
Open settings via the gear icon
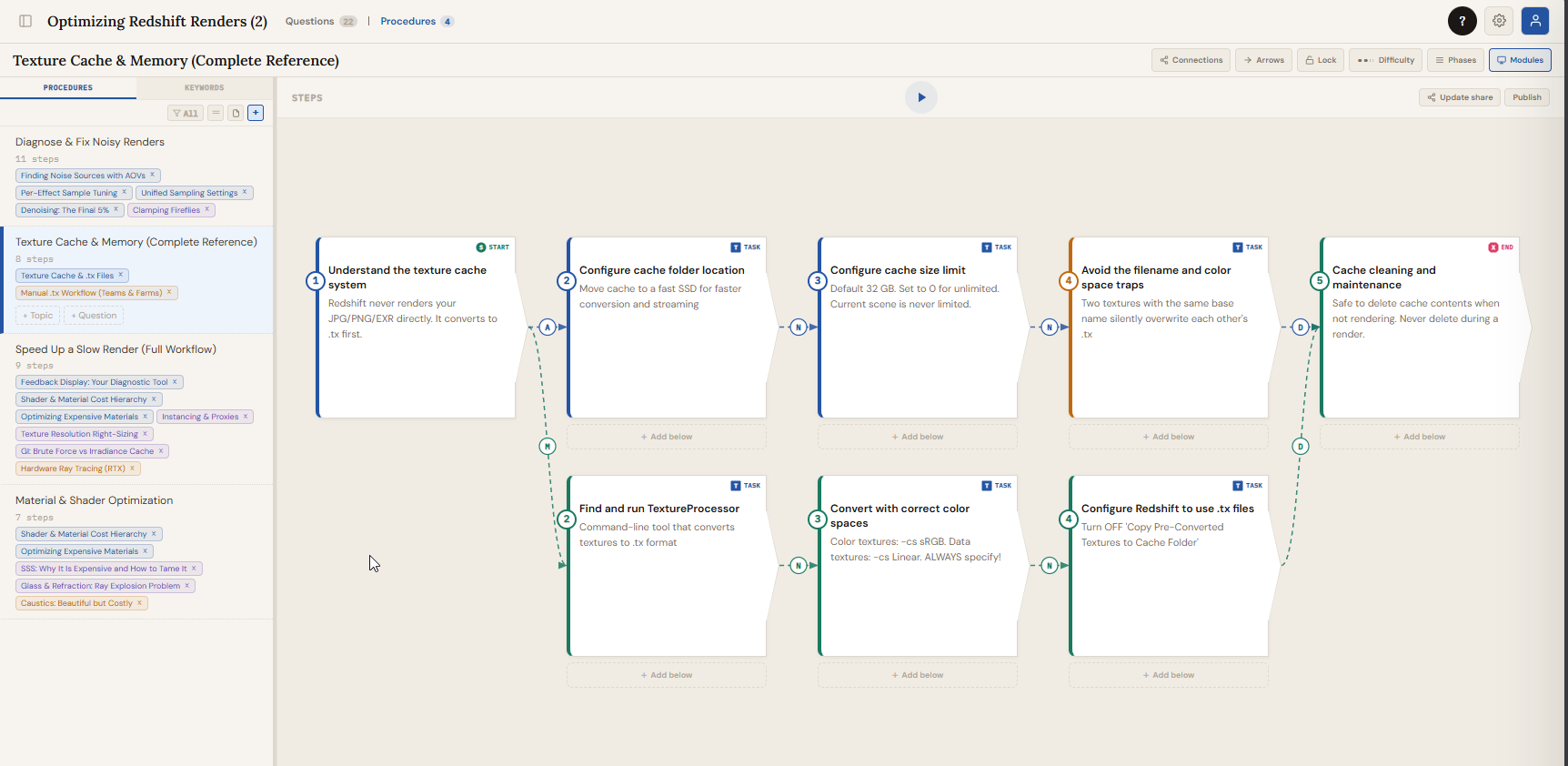1499,21
